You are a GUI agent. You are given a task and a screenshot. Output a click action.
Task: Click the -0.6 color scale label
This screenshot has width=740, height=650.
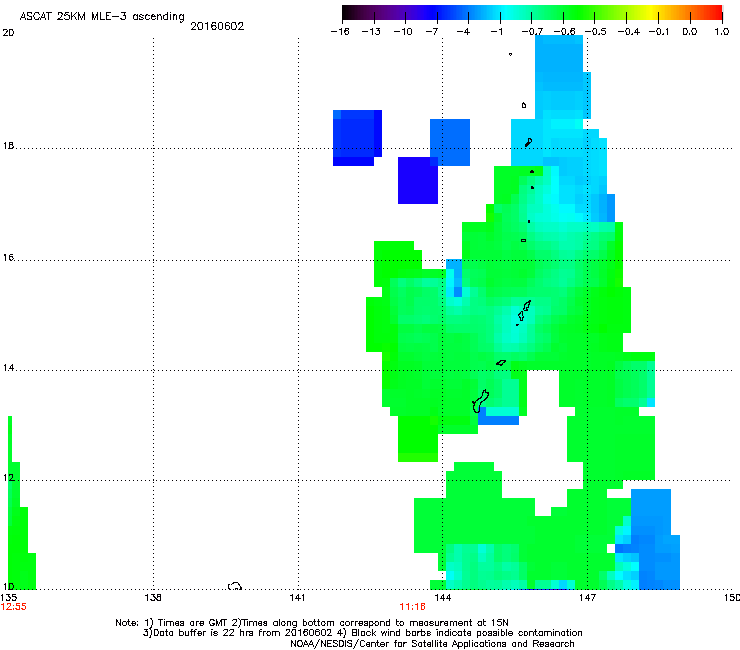[564, 32]
